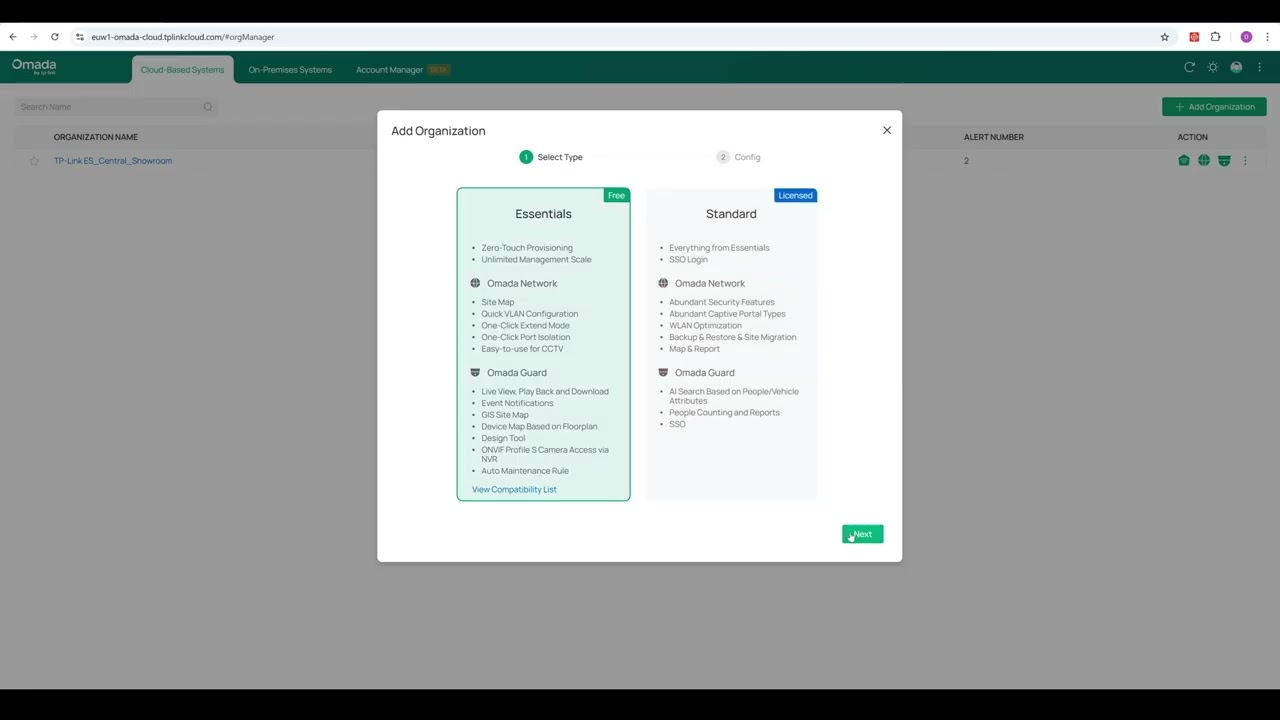Image resolution: width=1280 pixels, height=720 pixels.
Task: Reload the page in browser
Action: (55, 37)
